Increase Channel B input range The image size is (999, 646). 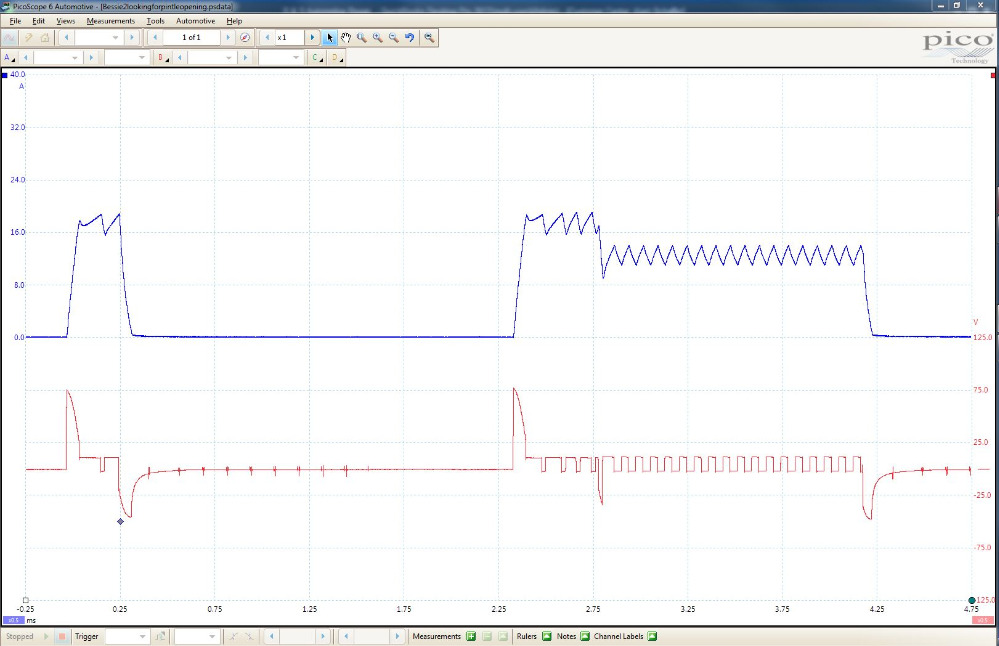tap(245, 58)
